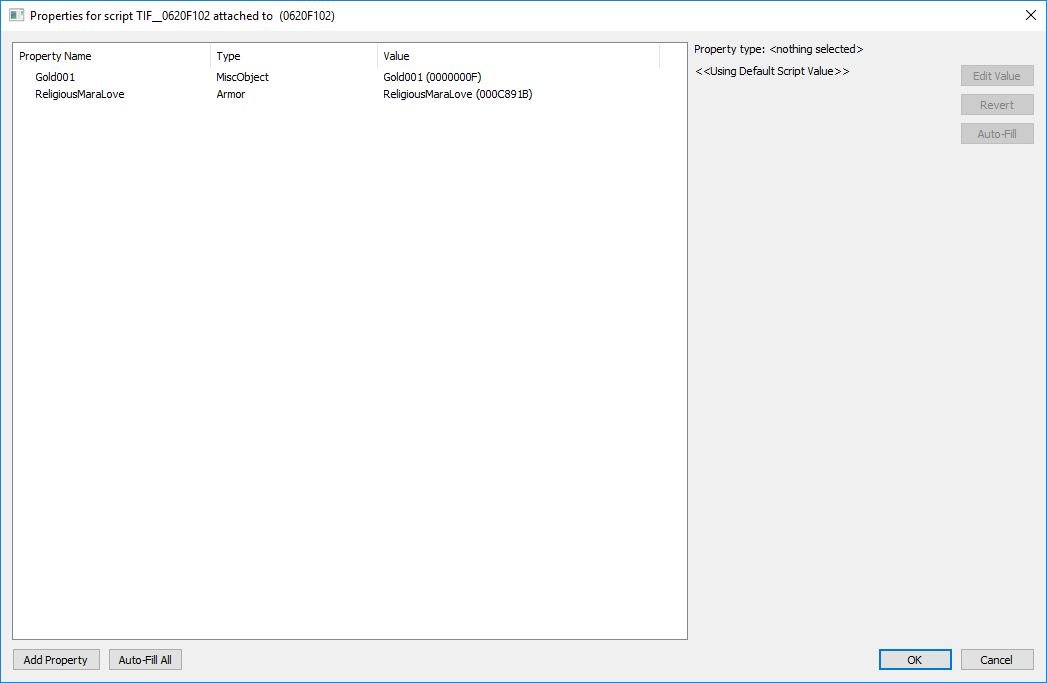
Task: Click the Gold001 (0000000F) value cell
Action: tap(432, 77)
